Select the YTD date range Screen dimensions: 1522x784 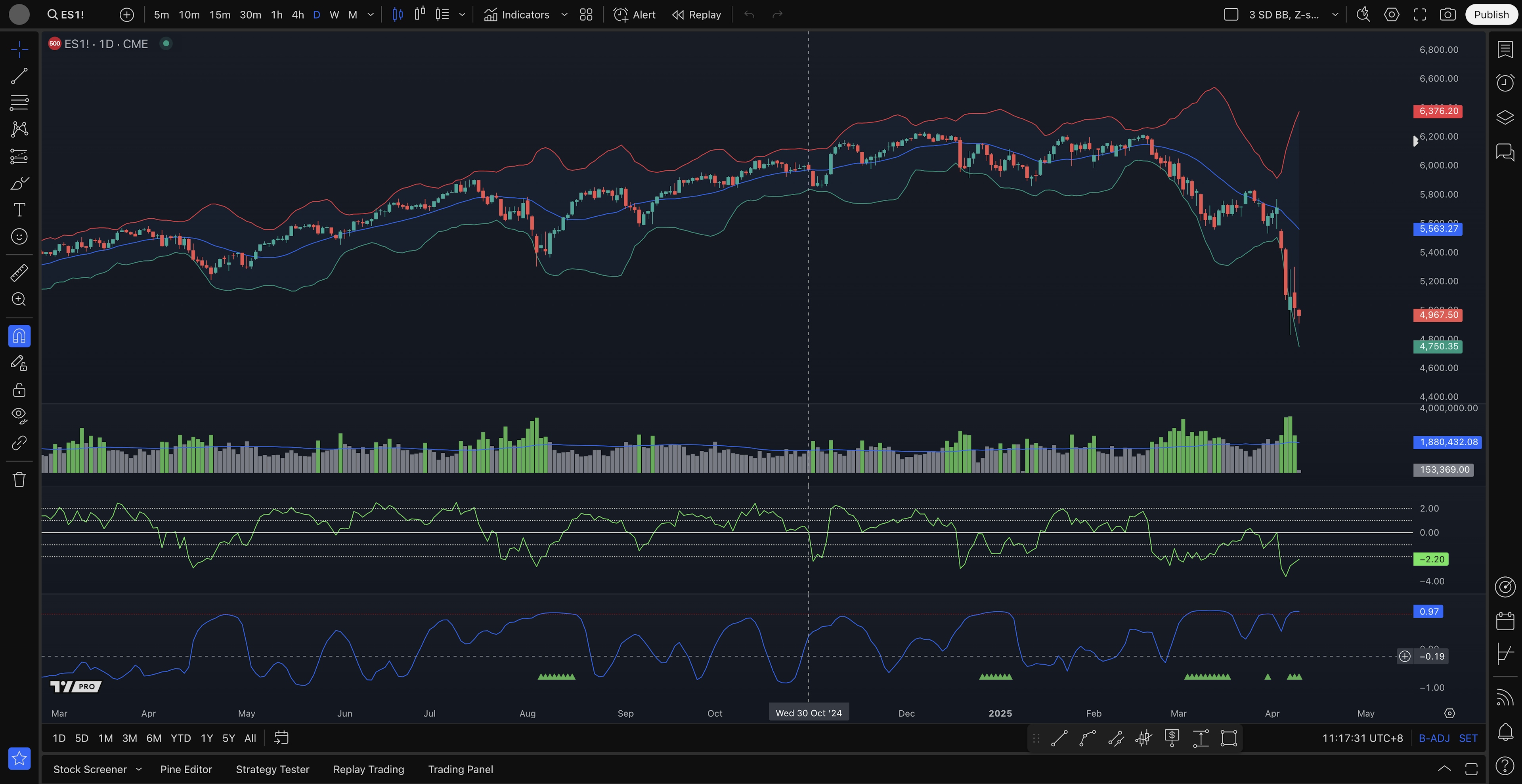tap(180, 738)
